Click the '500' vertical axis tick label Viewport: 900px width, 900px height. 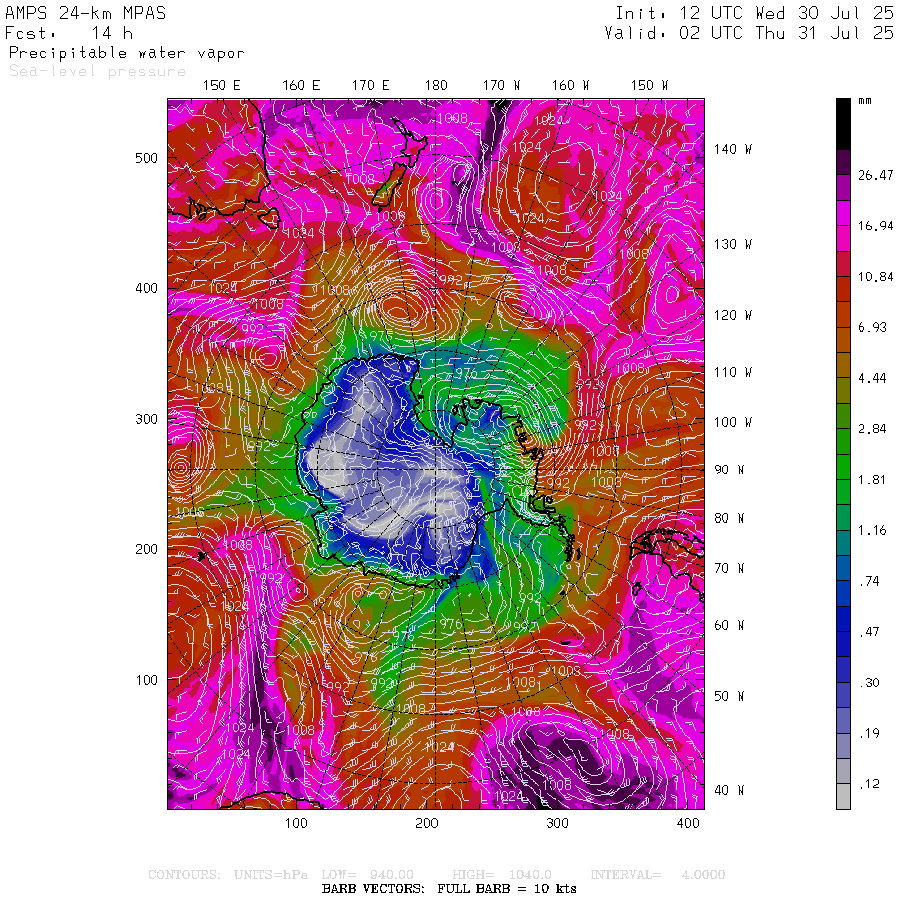pyautogui.click(x=146, y=158)
